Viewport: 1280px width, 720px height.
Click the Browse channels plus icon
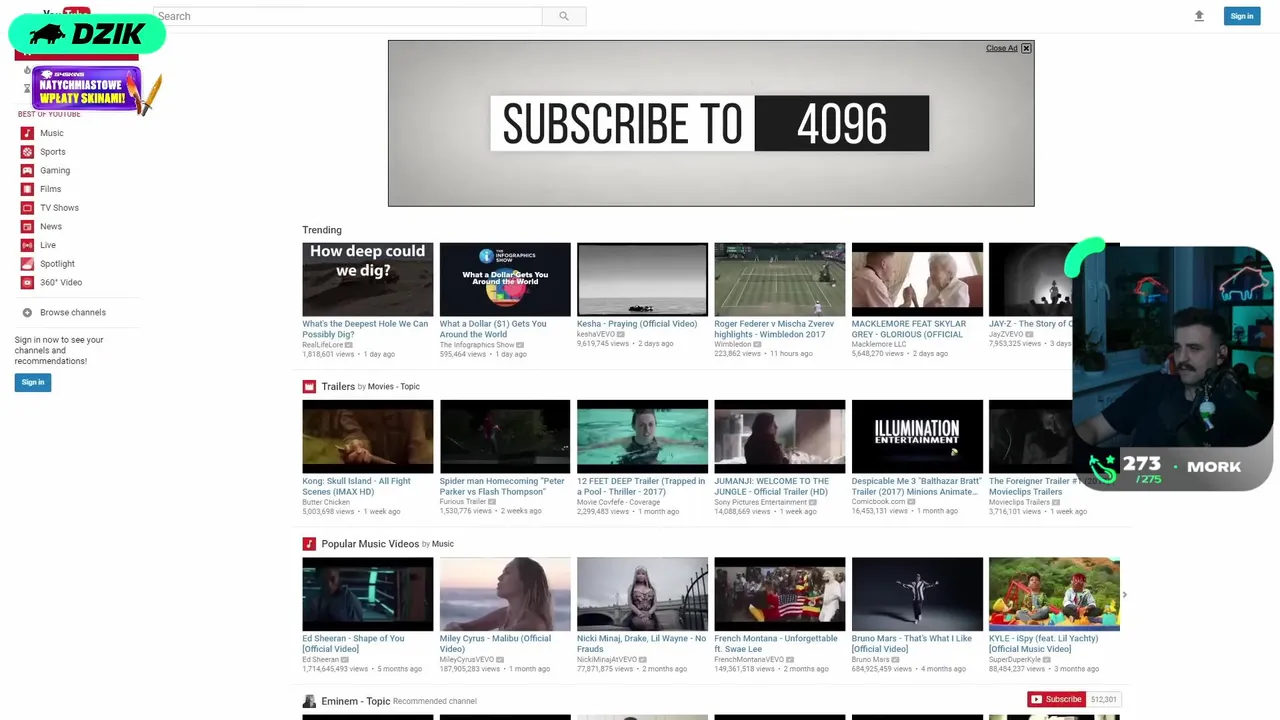27,312
